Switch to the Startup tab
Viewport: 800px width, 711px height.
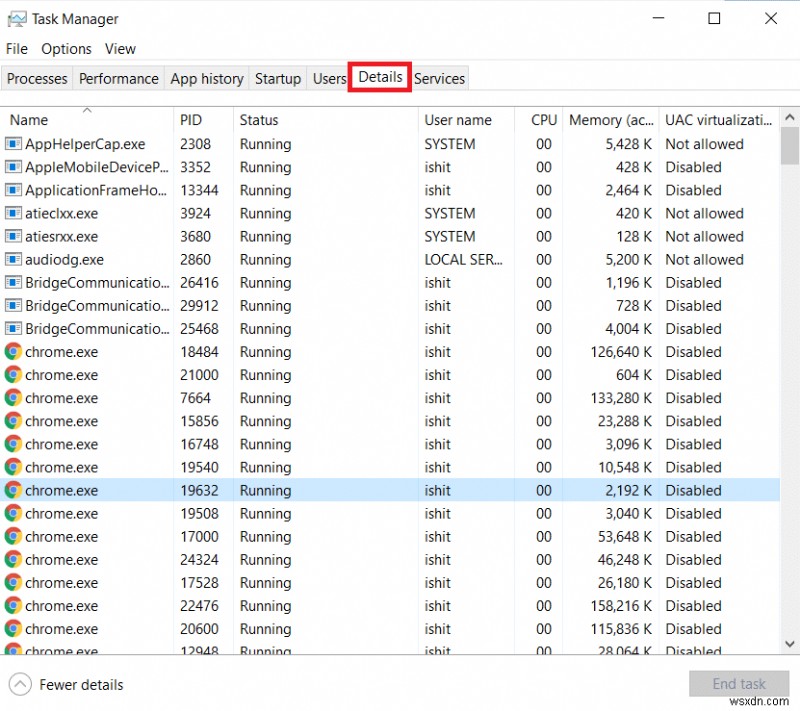277,78
